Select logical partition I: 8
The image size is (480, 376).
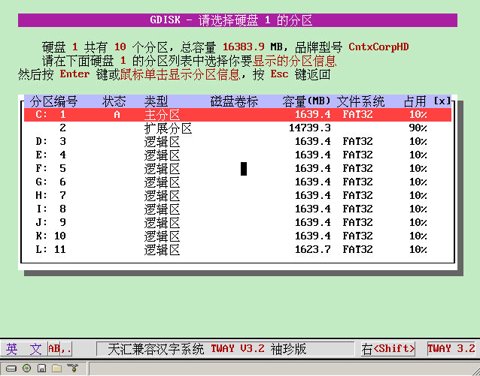[x=238, y=209]
